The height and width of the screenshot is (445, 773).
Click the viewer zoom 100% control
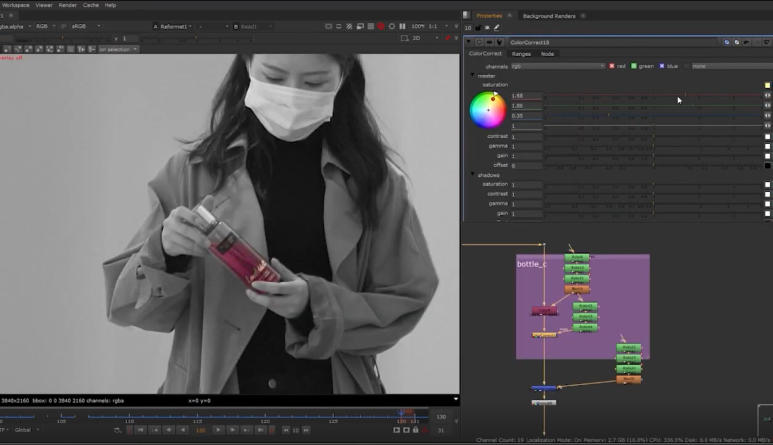click(418, 26)
